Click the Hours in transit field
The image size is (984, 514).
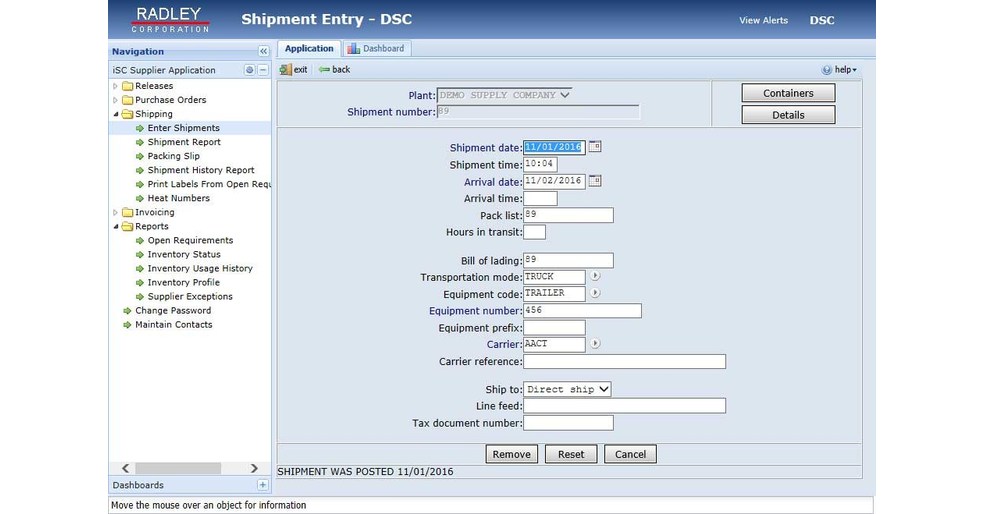click(x=534, y=232)
